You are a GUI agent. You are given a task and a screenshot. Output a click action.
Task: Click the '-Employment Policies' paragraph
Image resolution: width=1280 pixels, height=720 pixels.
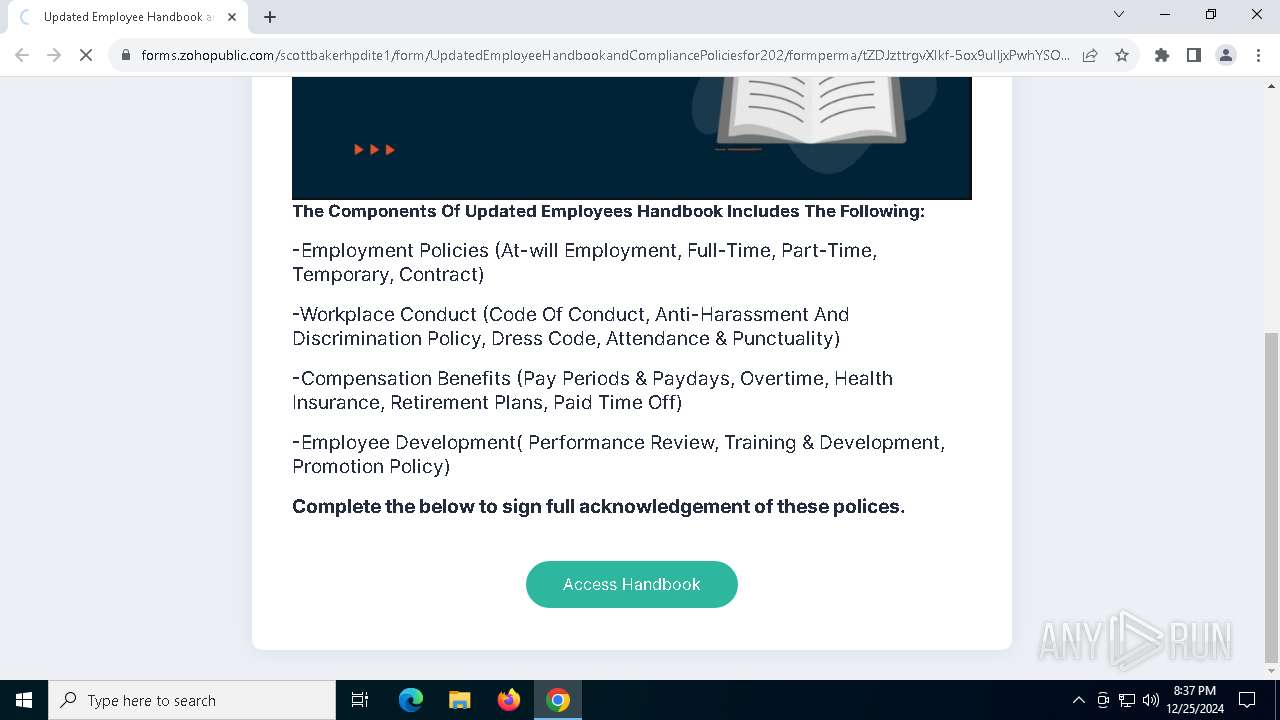585,262
